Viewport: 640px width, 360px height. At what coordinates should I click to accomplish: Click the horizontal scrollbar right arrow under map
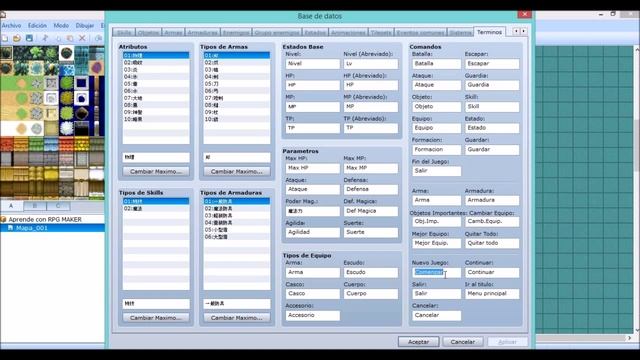pos(629,338)
